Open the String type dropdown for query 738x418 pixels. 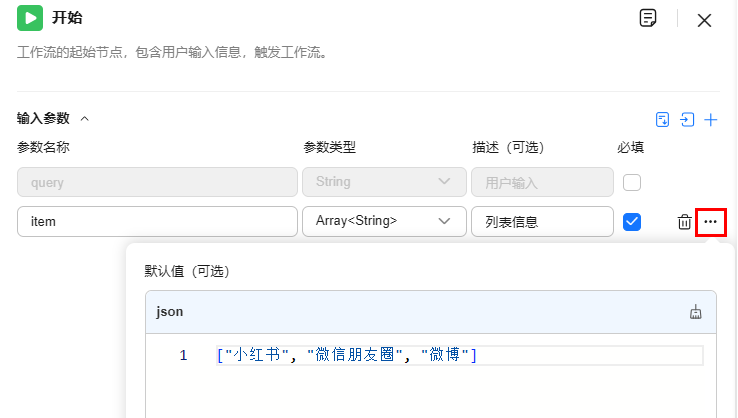click(384, 182)
